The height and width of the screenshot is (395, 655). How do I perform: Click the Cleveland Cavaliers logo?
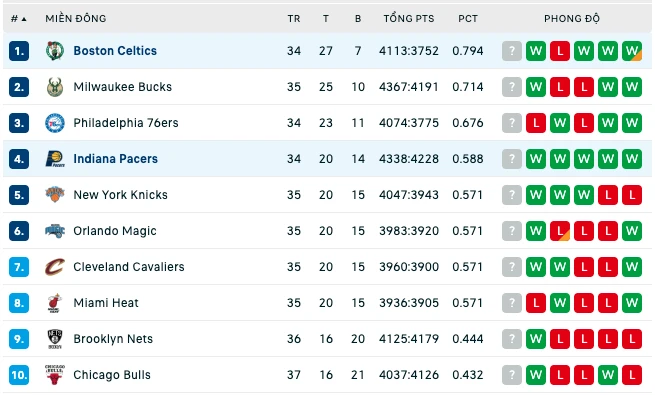click(55, 267)
